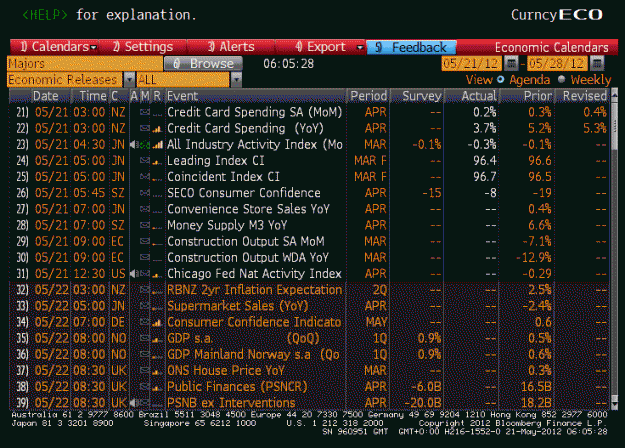625x448 pixels.
Task: Open the Alerts menu
Action: (x=231, y=47)
